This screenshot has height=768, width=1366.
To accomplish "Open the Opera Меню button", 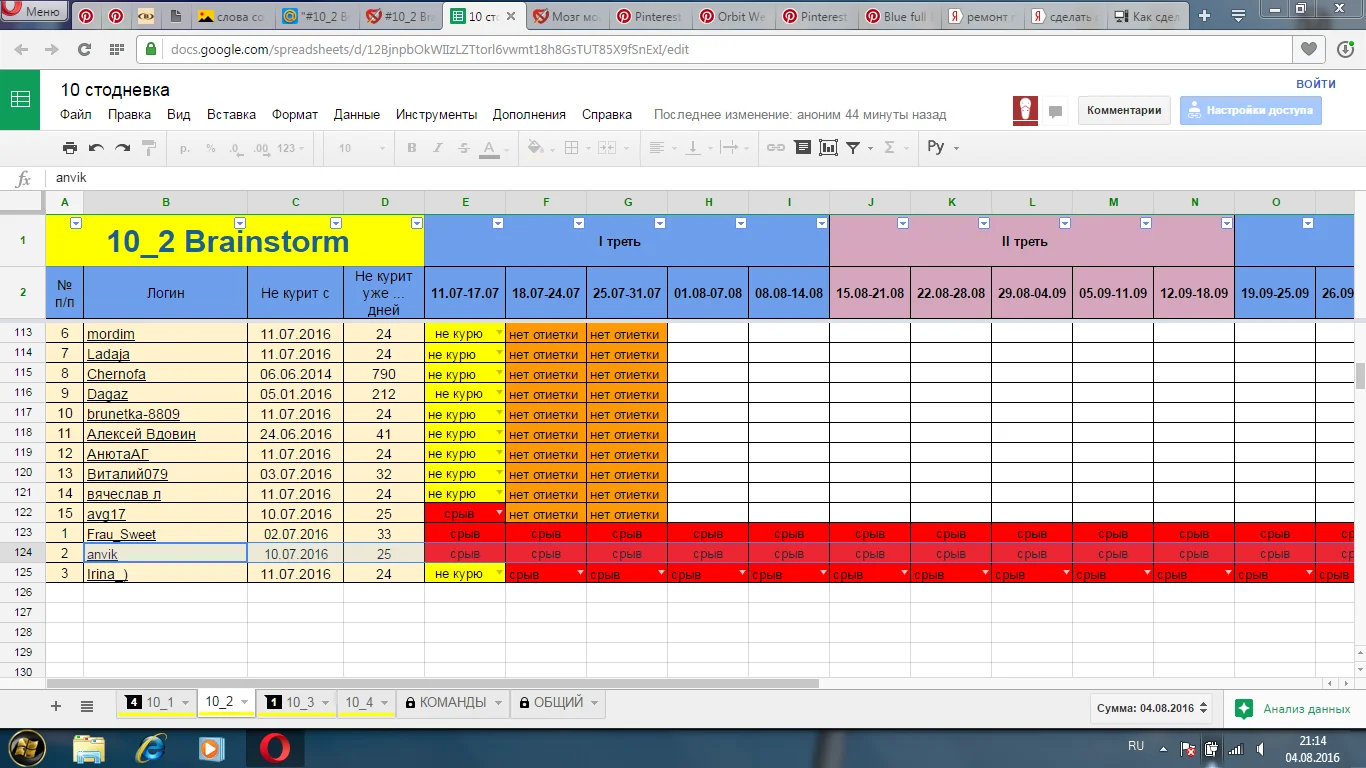I will coord(34,12).
